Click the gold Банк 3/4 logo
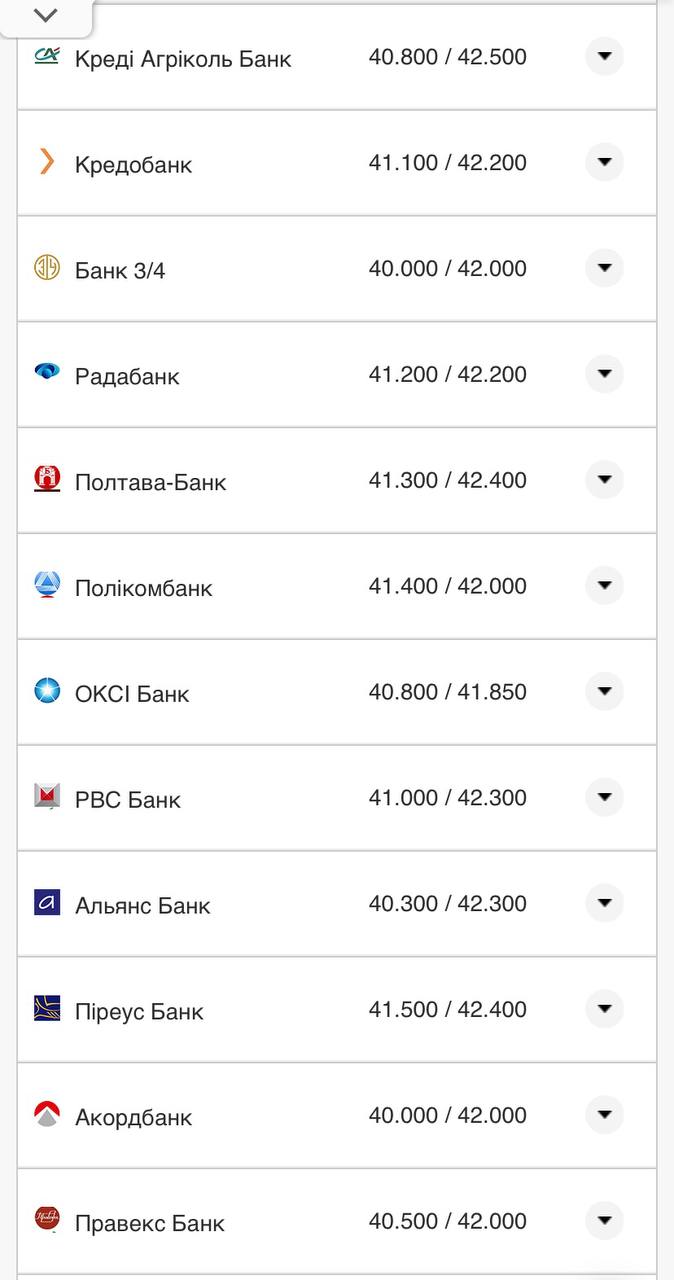Screen dimensions: 674x1280 click(47, 268)
